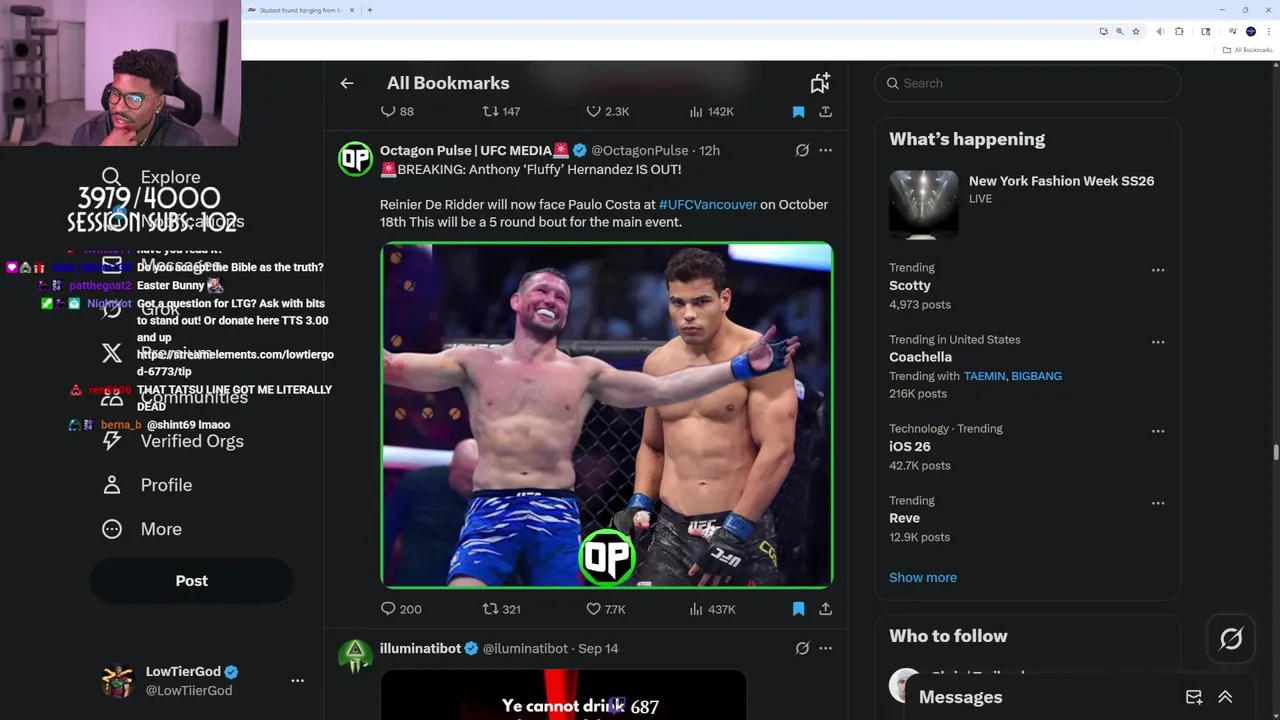This screenshot has height=720, width=1280.
Task: Open the floating Grok button
Action: pyautogui.click(x=1231, y=638)
